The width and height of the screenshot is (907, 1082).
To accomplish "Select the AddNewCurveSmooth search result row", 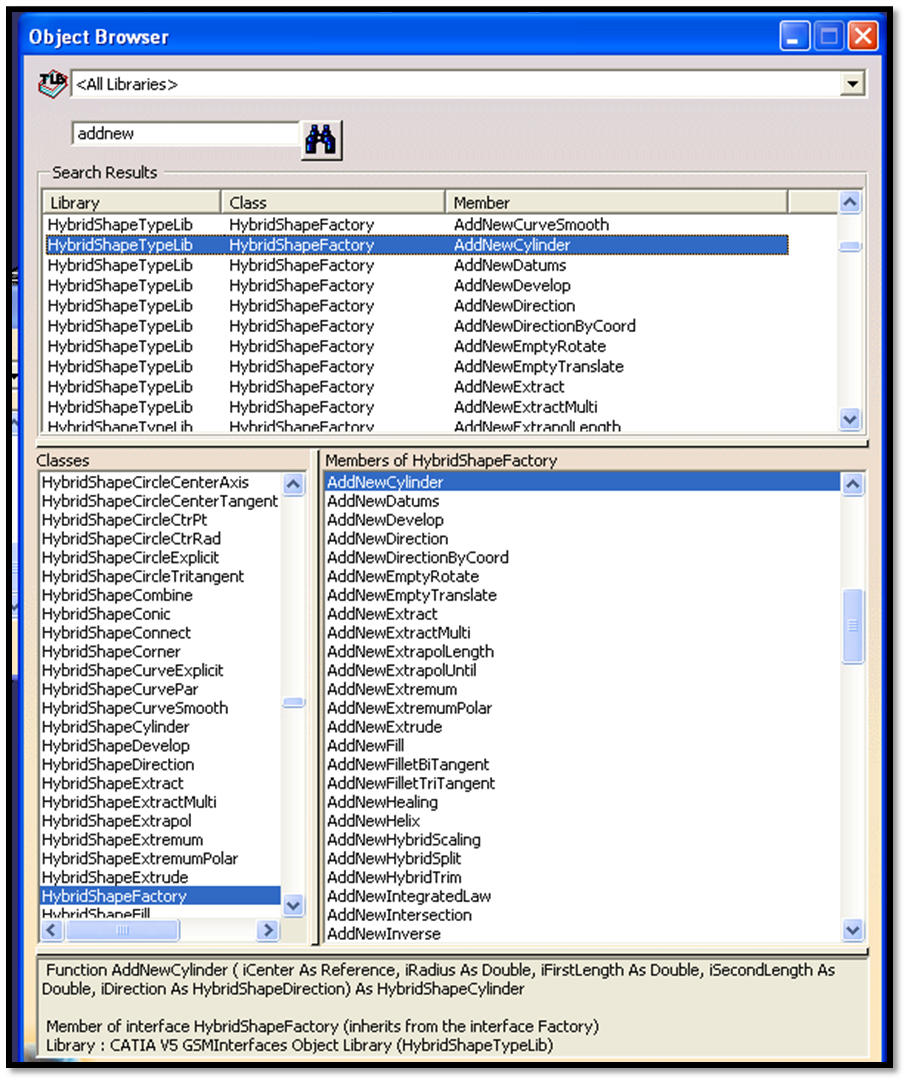I will click(417, 224).
